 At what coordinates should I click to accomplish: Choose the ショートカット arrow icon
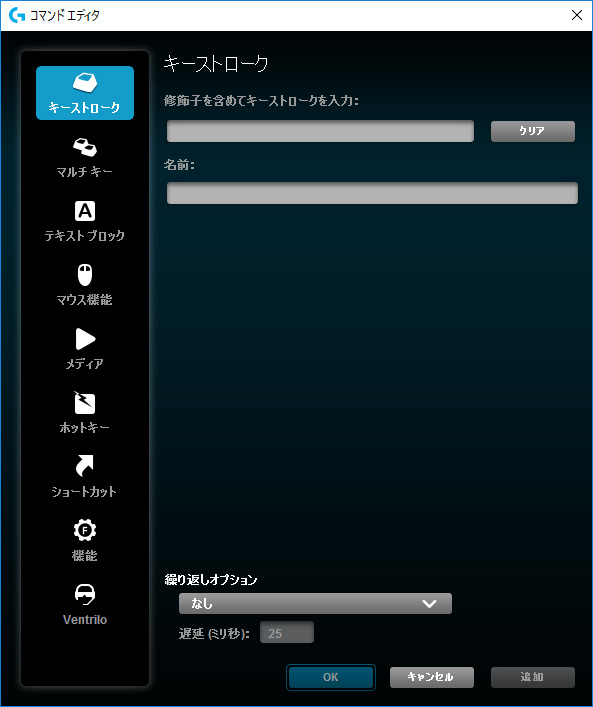[84, 466]
